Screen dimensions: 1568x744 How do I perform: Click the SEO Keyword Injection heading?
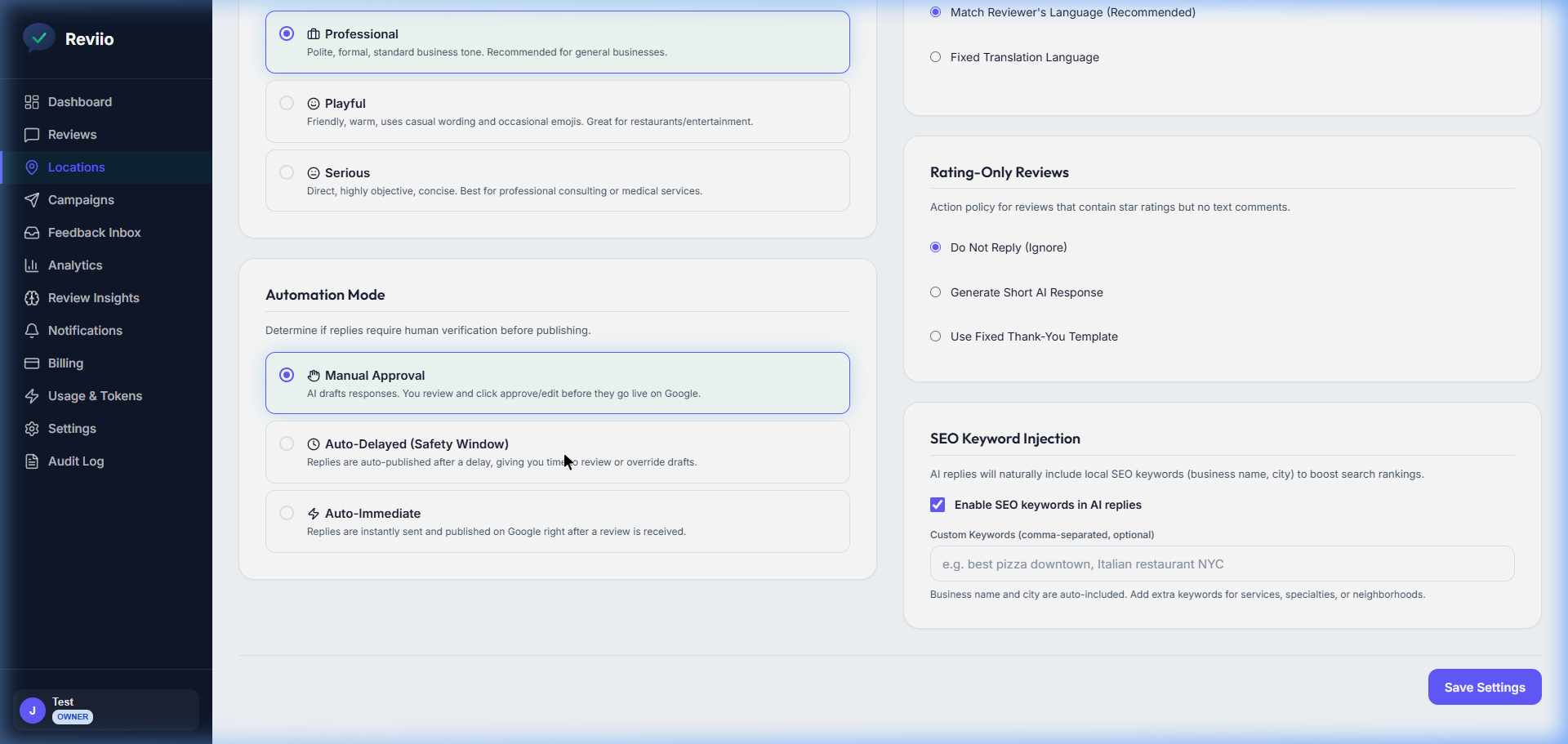pyautogui.click(x=1005, y=439)
